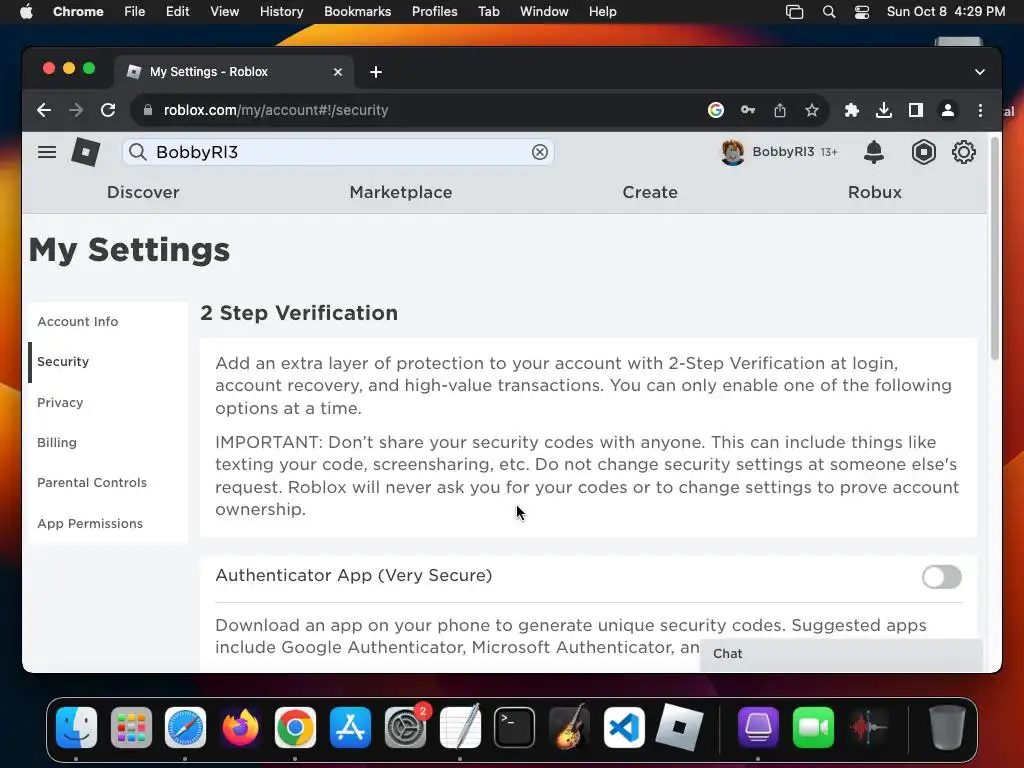Open Privacy settings section
The height and width of the screenshot is (768, 1024).
[60, 402]
